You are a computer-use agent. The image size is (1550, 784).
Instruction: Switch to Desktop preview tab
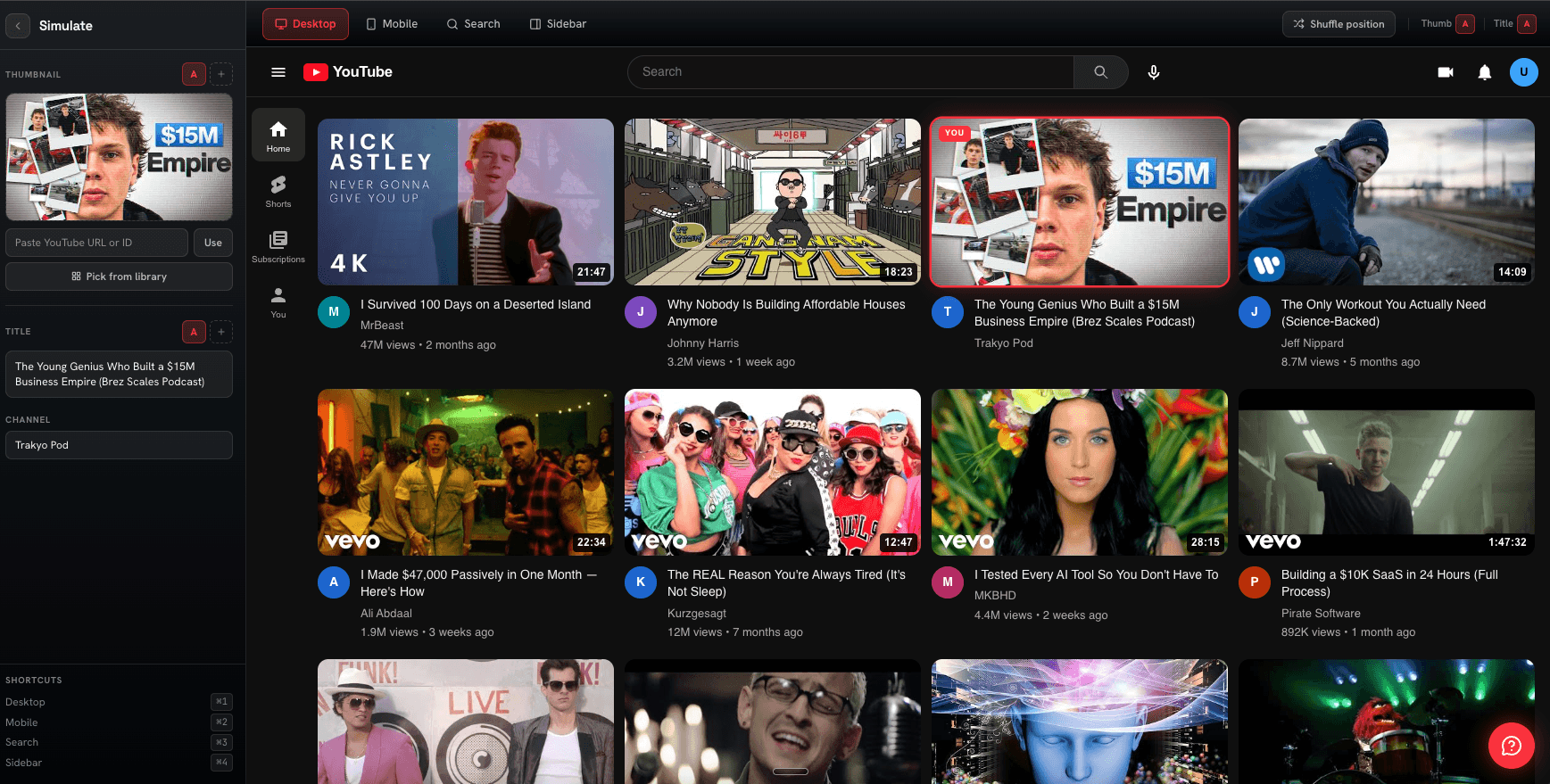(x=305, y=24)
